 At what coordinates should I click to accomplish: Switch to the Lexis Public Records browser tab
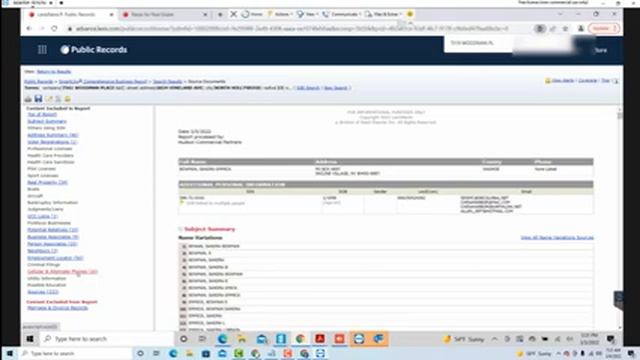click(x=70, y=14)
